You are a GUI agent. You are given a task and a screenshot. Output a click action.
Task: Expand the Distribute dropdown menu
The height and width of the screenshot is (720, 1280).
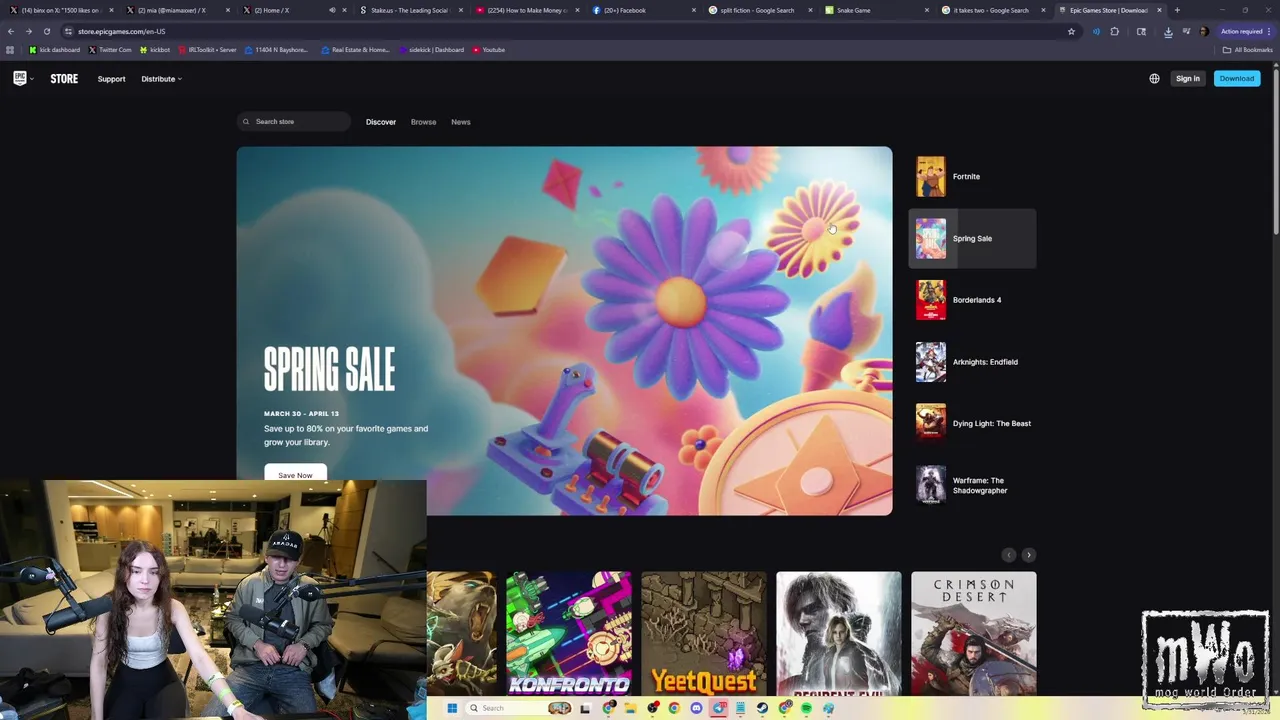click(161, 78)
